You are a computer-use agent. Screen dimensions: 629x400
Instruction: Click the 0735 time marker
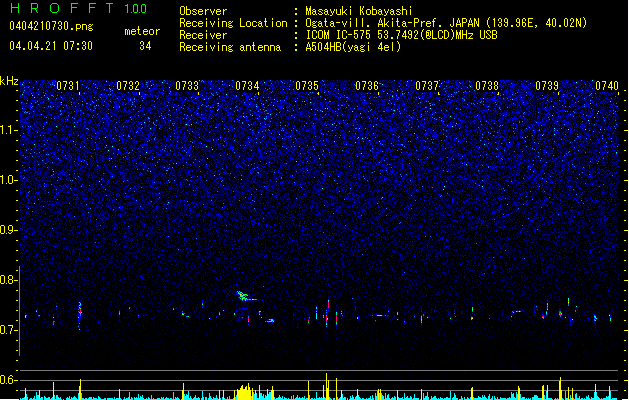point(307,86)
